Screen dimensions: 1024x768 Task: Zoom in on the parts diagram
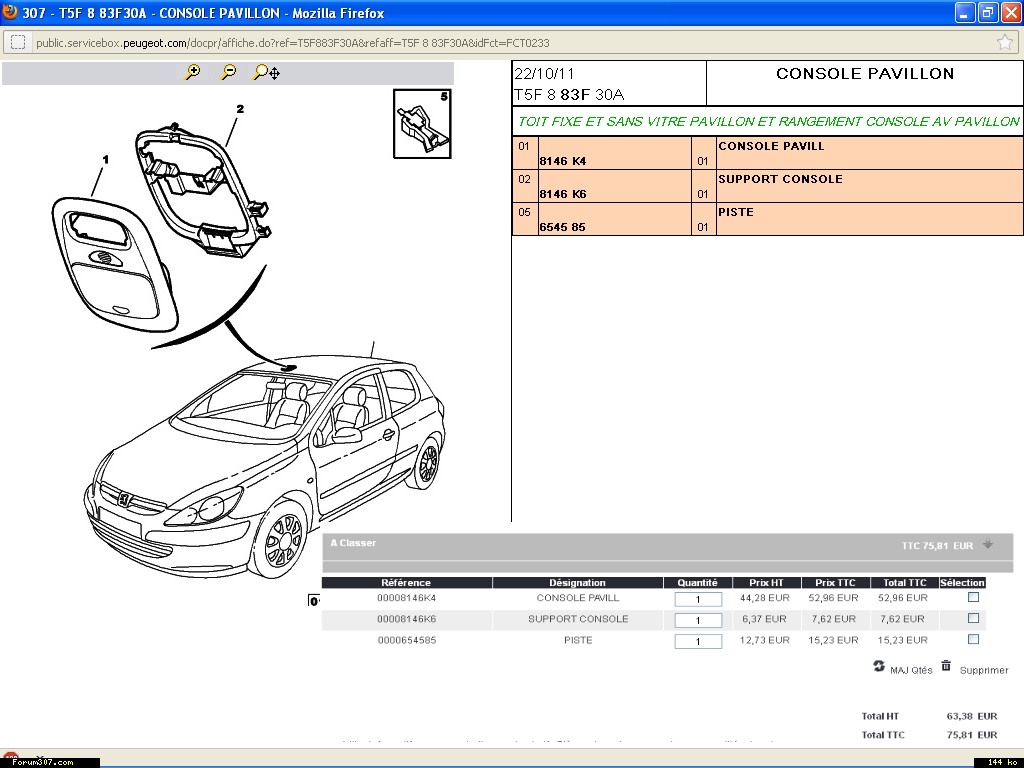coord(193,72)
